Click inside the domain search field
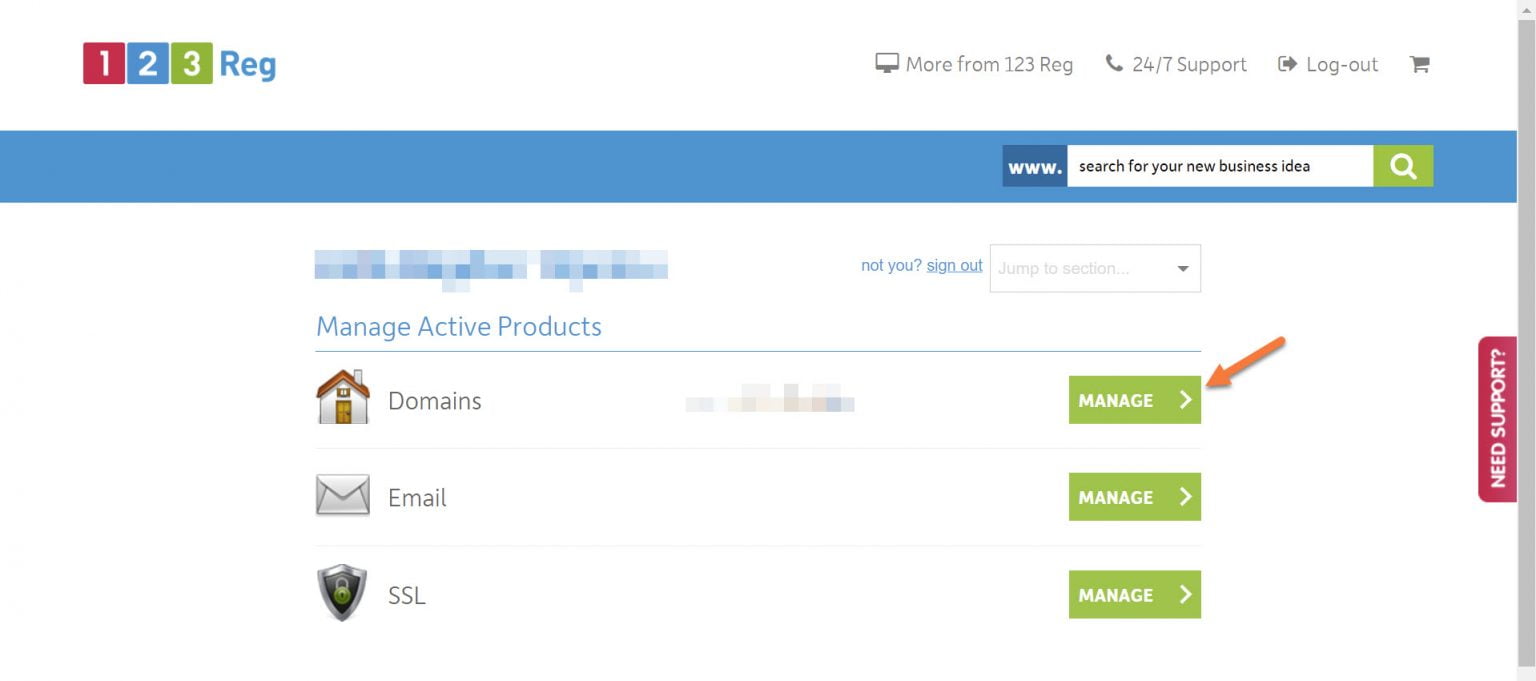 1220,166
